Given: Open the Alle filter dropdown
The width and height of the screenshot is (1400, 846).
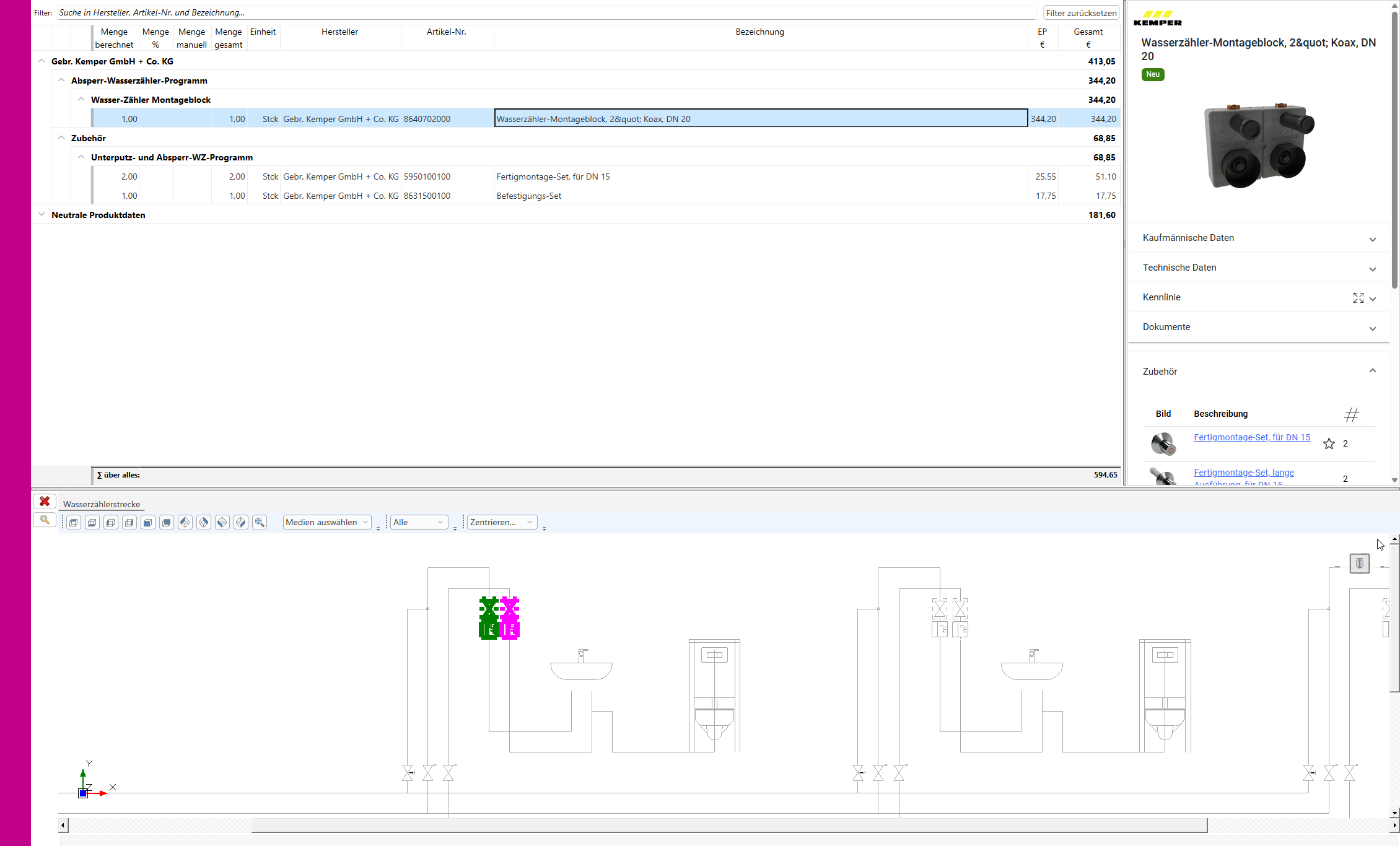Looking at the screenshot, I should (x=419, y=523).
